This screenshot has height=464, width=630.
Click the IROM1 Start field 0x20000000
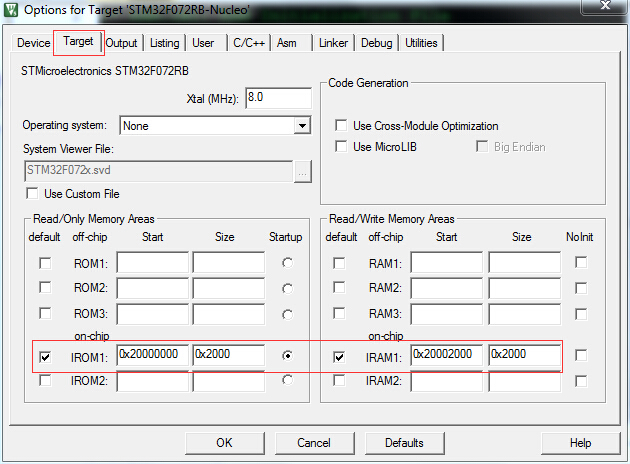tap(152, 355)
